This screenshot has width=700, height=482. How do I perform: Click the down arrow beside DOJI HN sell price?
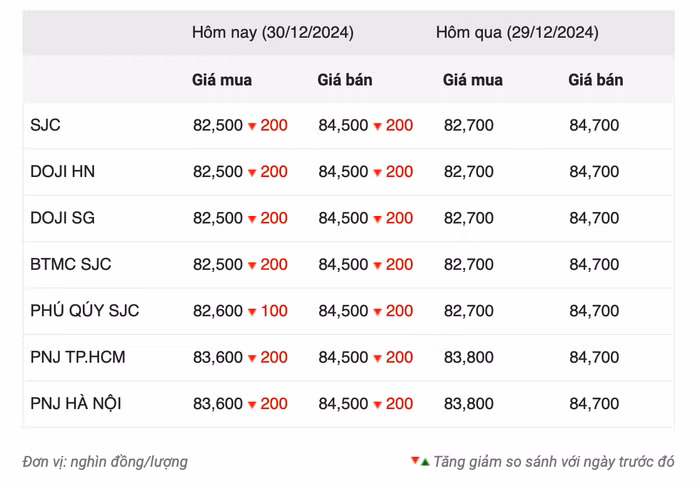tap(377, 173)
